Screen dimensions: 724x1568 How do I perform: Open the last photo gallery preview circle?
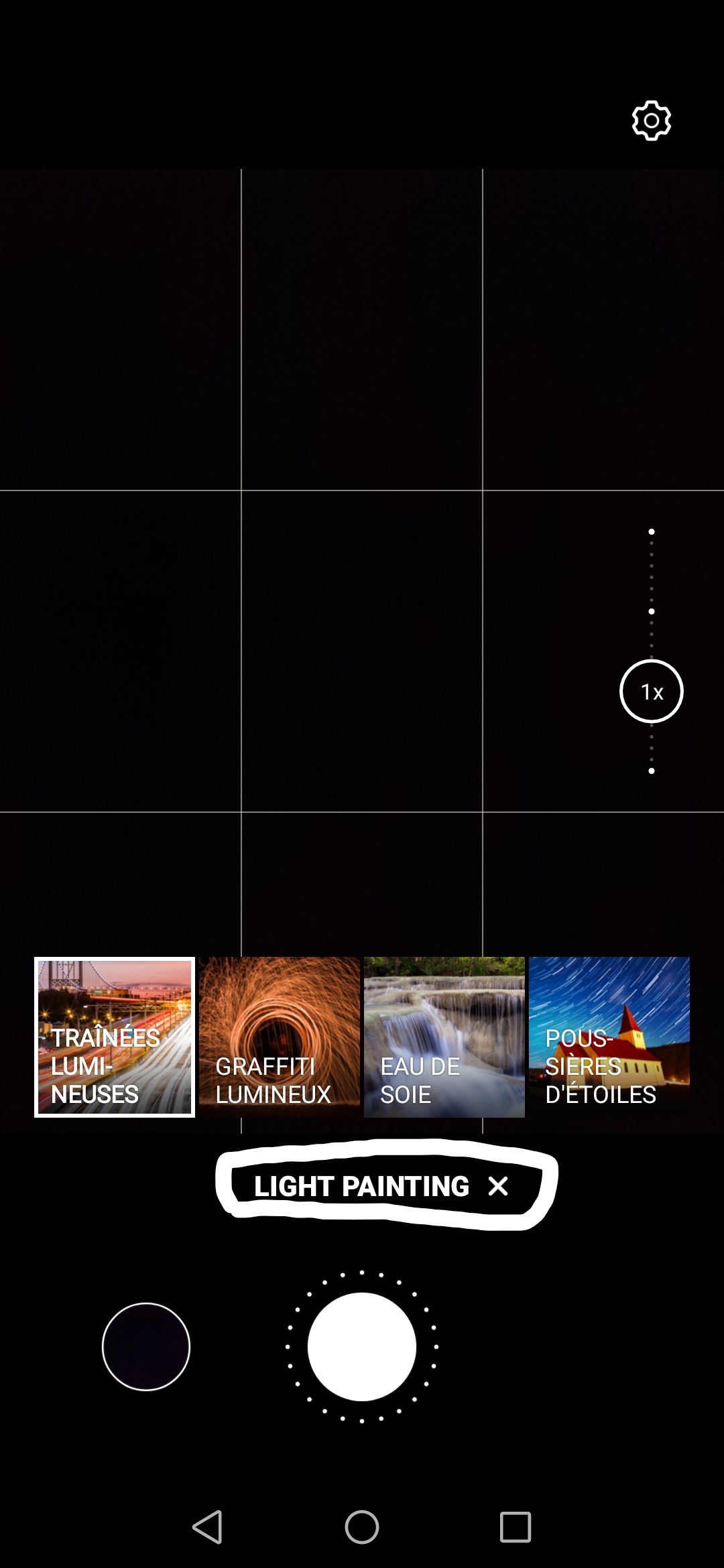pos(146,1346)
